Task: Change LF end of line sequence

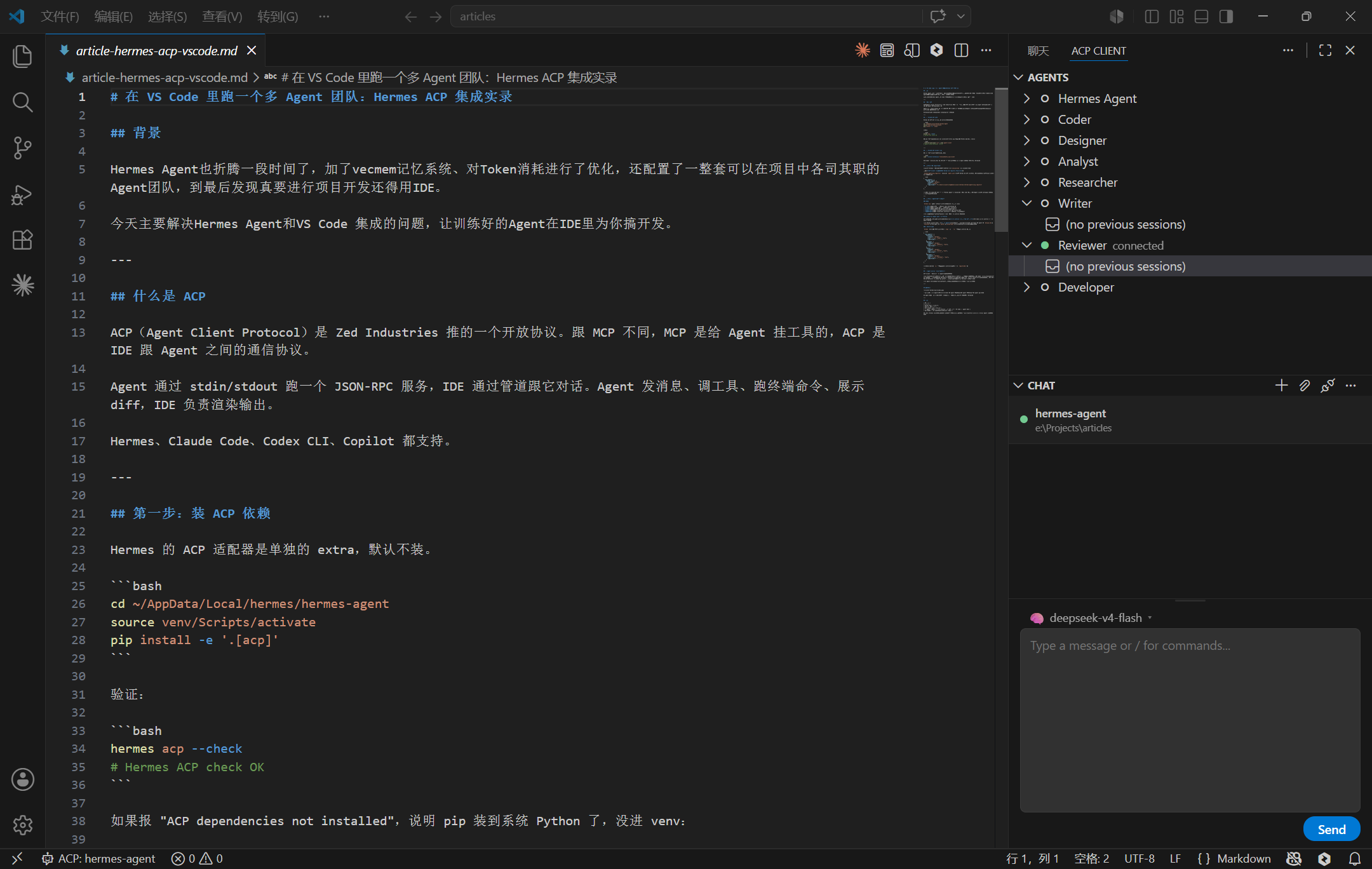Action: coord(1176,859)
